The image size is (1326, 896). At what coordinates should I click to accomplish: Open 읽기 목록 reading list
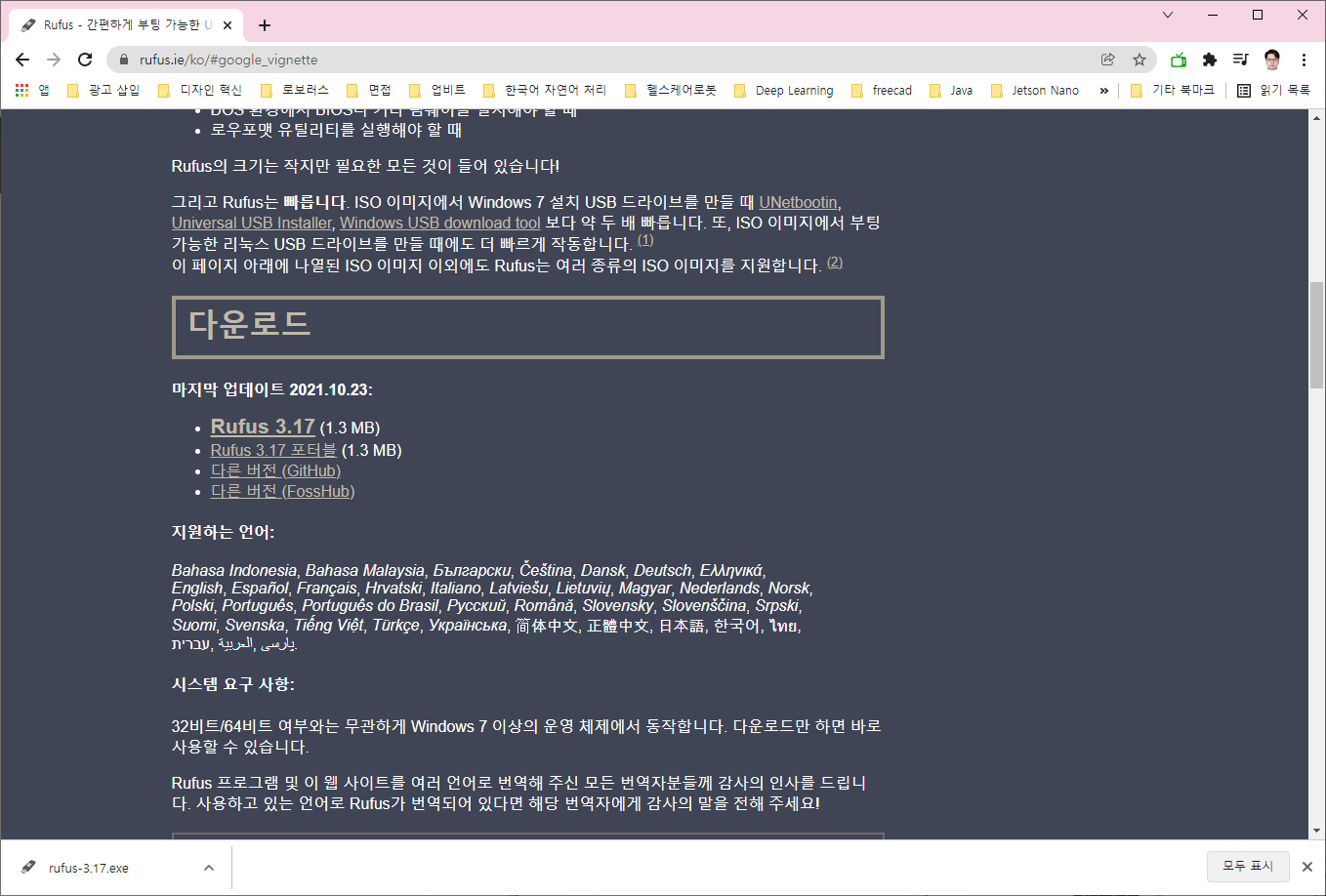tap(1274, 90)
